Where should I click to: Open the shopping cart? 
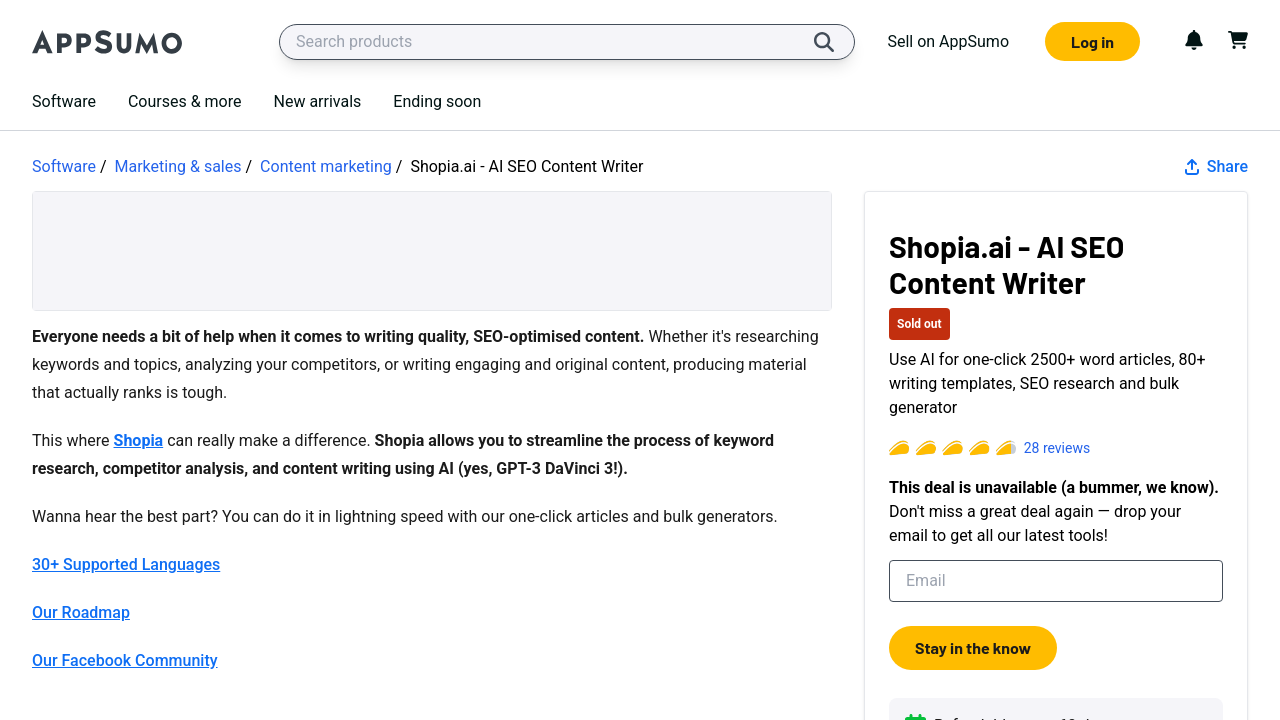point(1238,40)
